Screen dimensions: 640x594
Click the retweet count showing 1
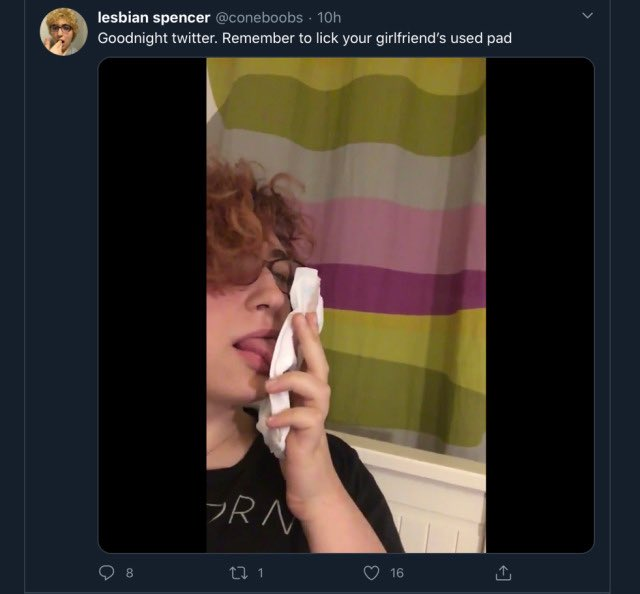(260, 573)
